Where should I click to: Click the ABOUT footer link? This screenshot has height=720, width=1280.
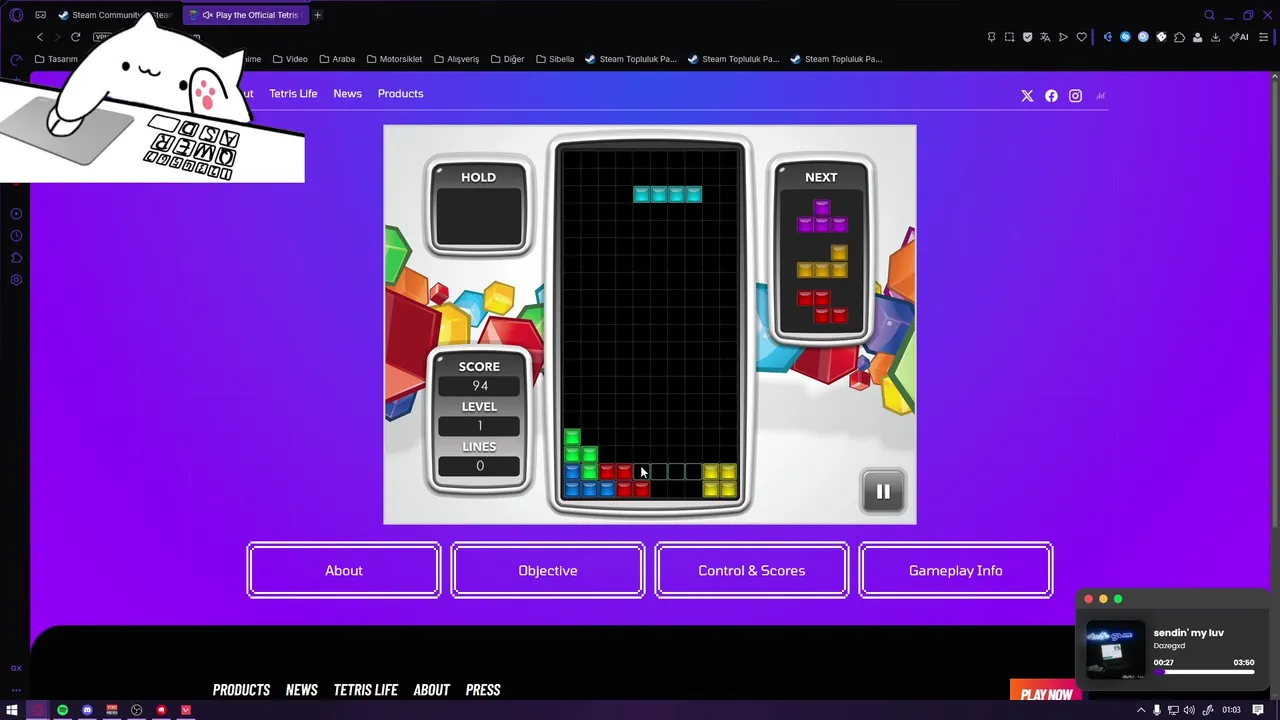431,690
